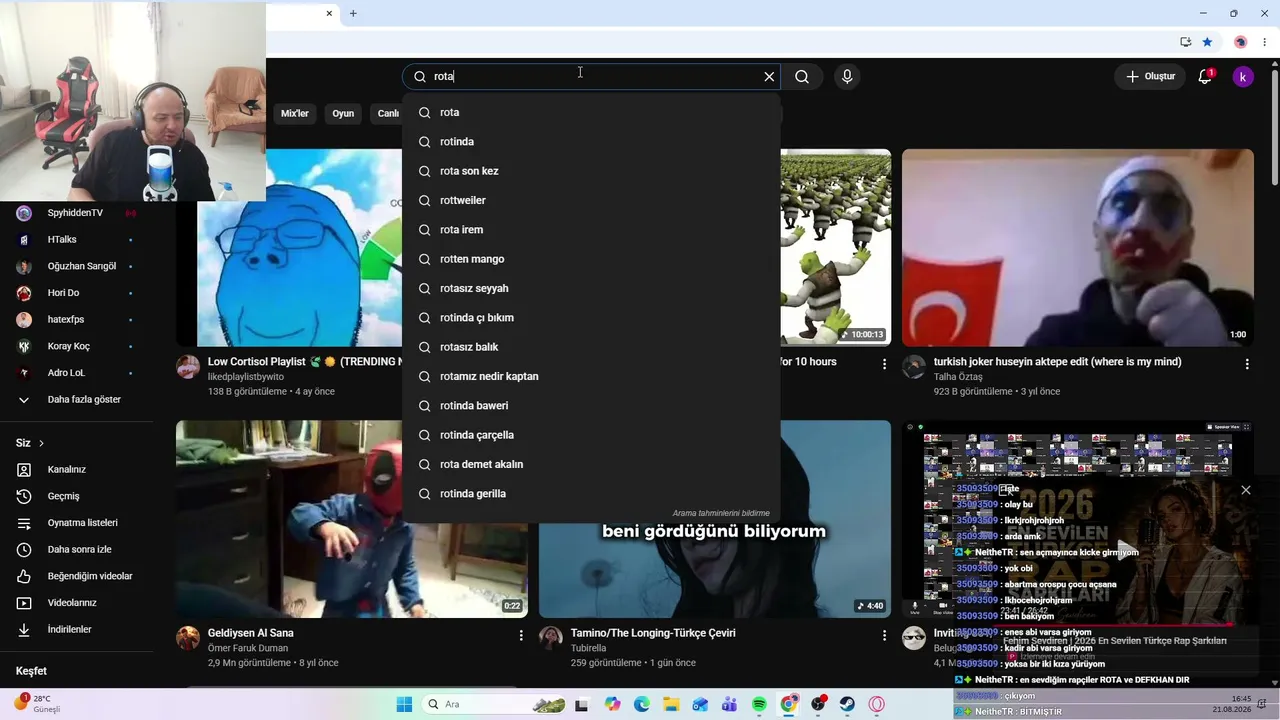Open the SpyhiddenTV subscription channel
The image size is (1280, 720).
(x=75, y=213)
